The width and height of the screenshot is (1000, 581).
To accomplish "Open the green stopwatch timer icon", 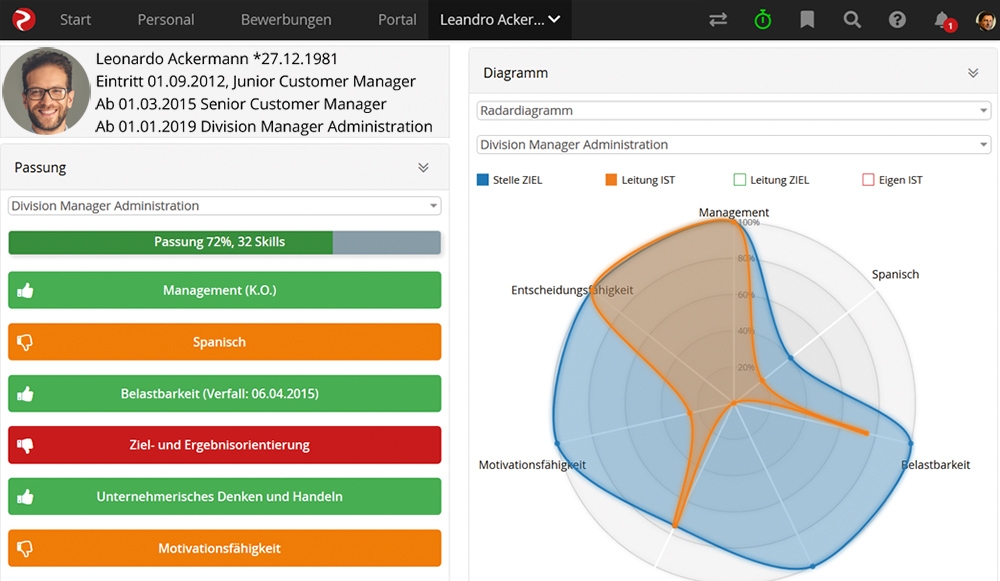I will (x=763, y=20).
